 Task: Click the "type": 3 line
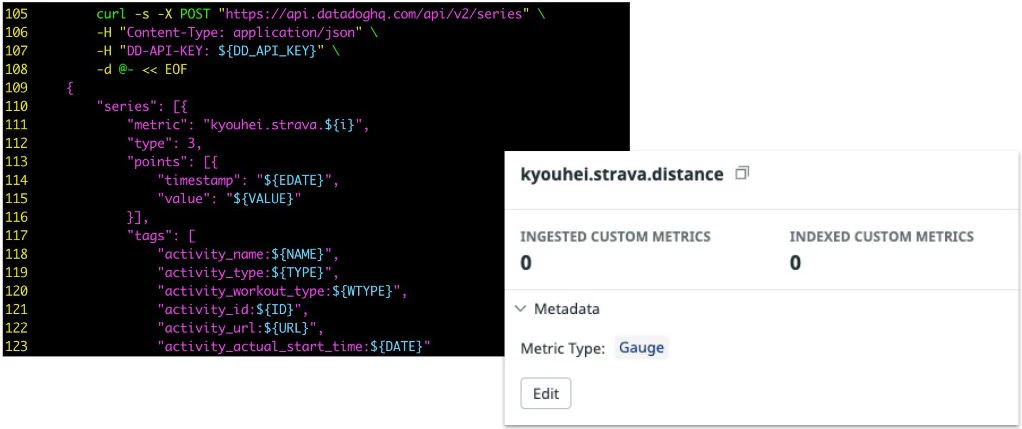click(x=165, y=143)
